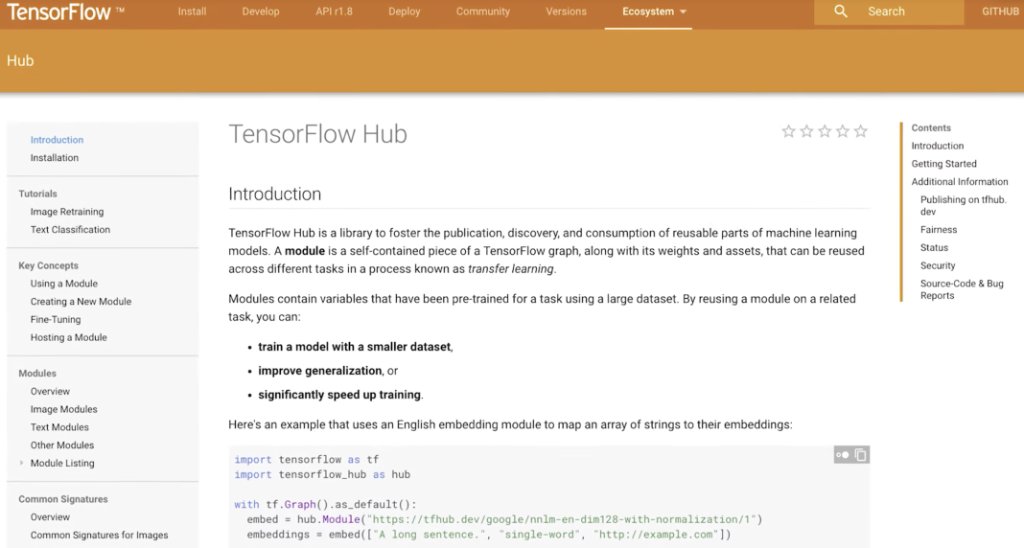The image size is (1024, 548).
Task: Open the API r1.8 tab
Action: pyautogui.click(x=334, y=11)
